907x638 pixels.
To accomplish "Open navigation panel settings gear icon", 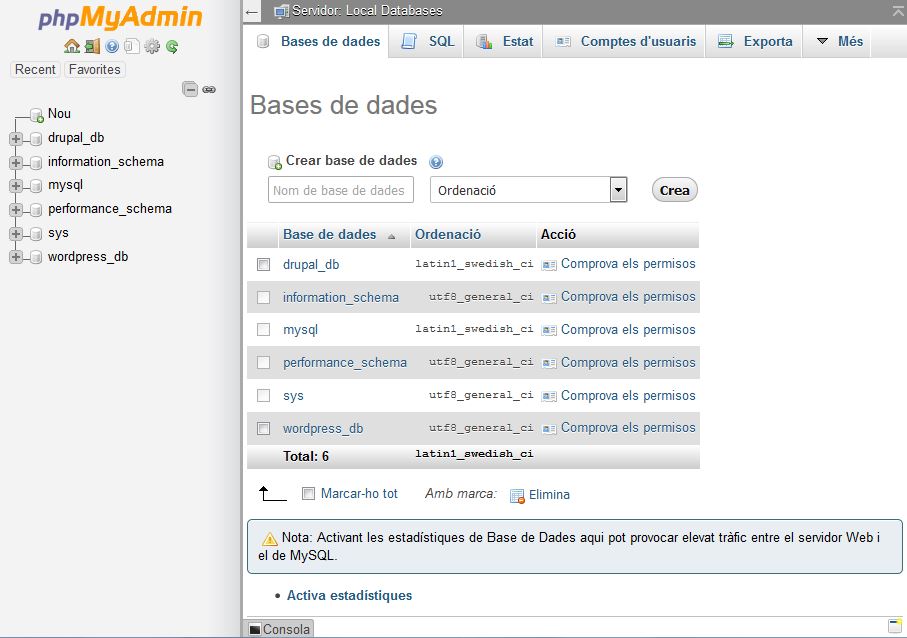I will [x=152, y=46].
